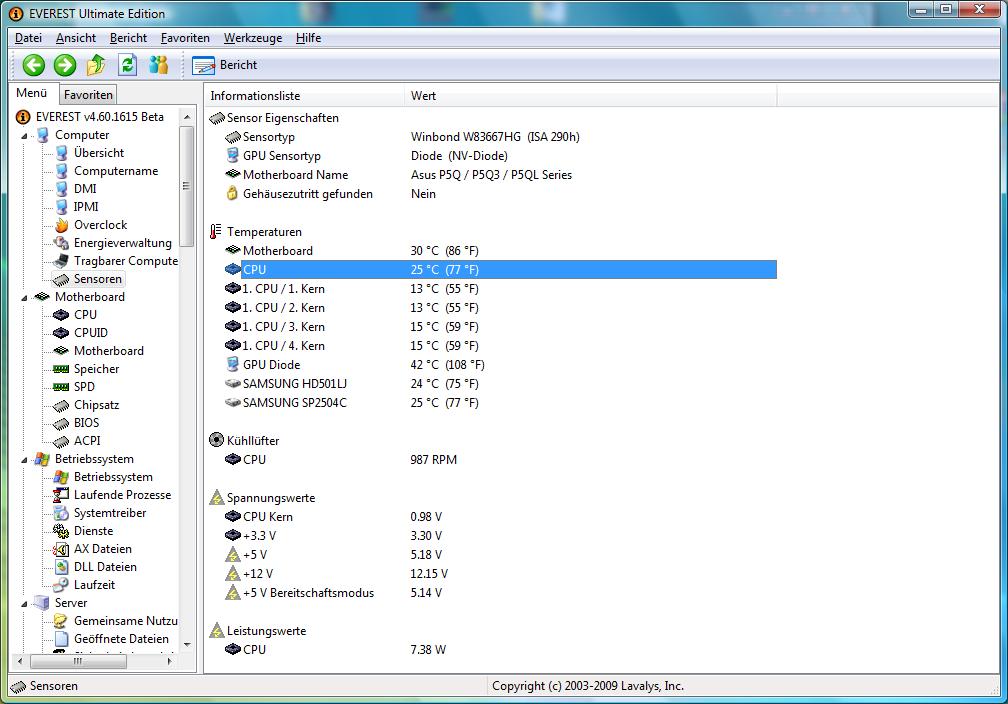1008x704 pixels.
Task: Click the Wert column header
Action: tap(591, 96)
